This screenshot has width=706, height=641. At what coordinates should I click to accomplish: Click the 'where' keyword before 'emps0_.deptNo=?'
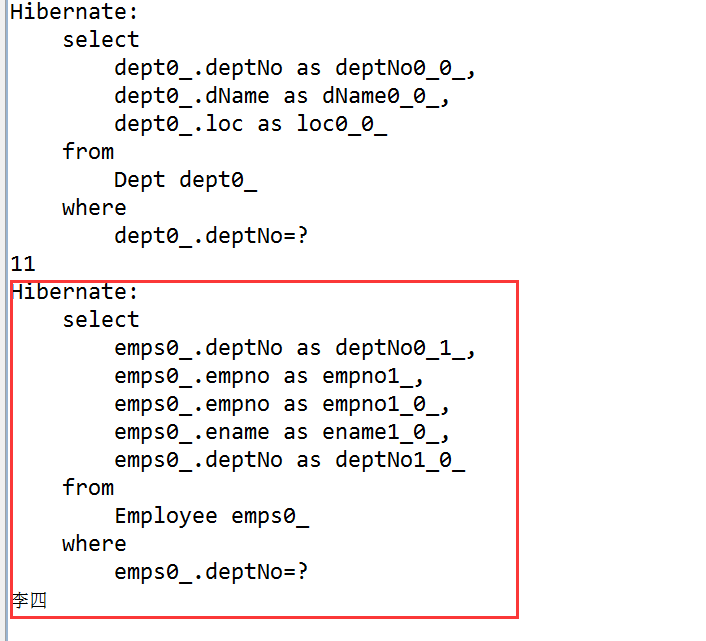click(x=95, y=544)
